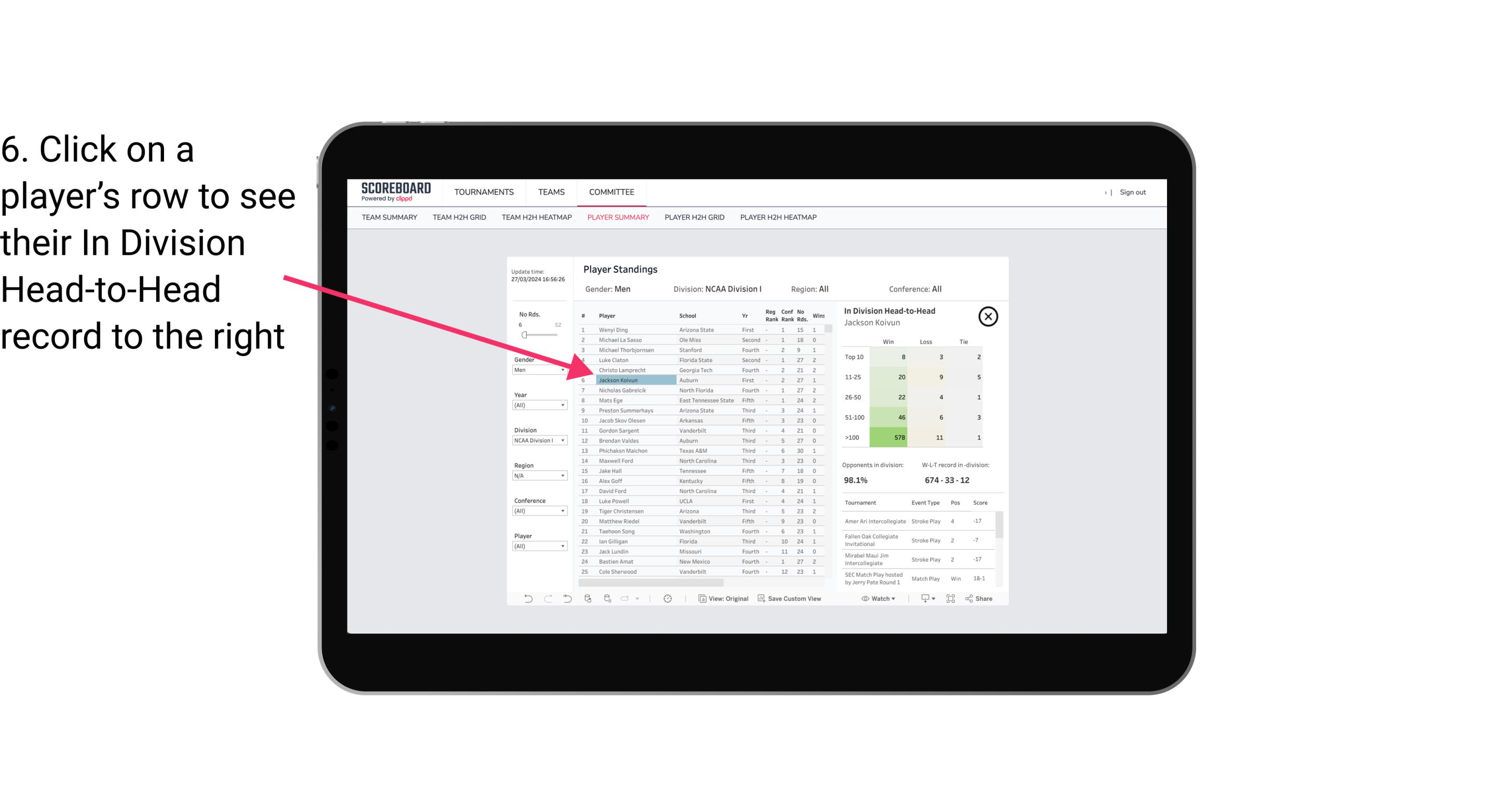The height and width of the screenshot is (812, 1509).
Task: Drag the No Rounds range slider
Action: [524, 335]
